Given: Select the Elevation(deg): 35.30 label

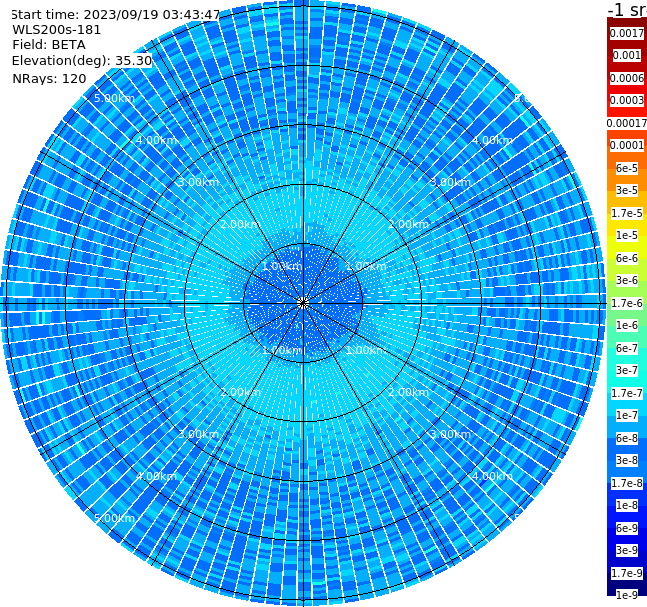Looking at the screenshot, I should coord(82,61).
